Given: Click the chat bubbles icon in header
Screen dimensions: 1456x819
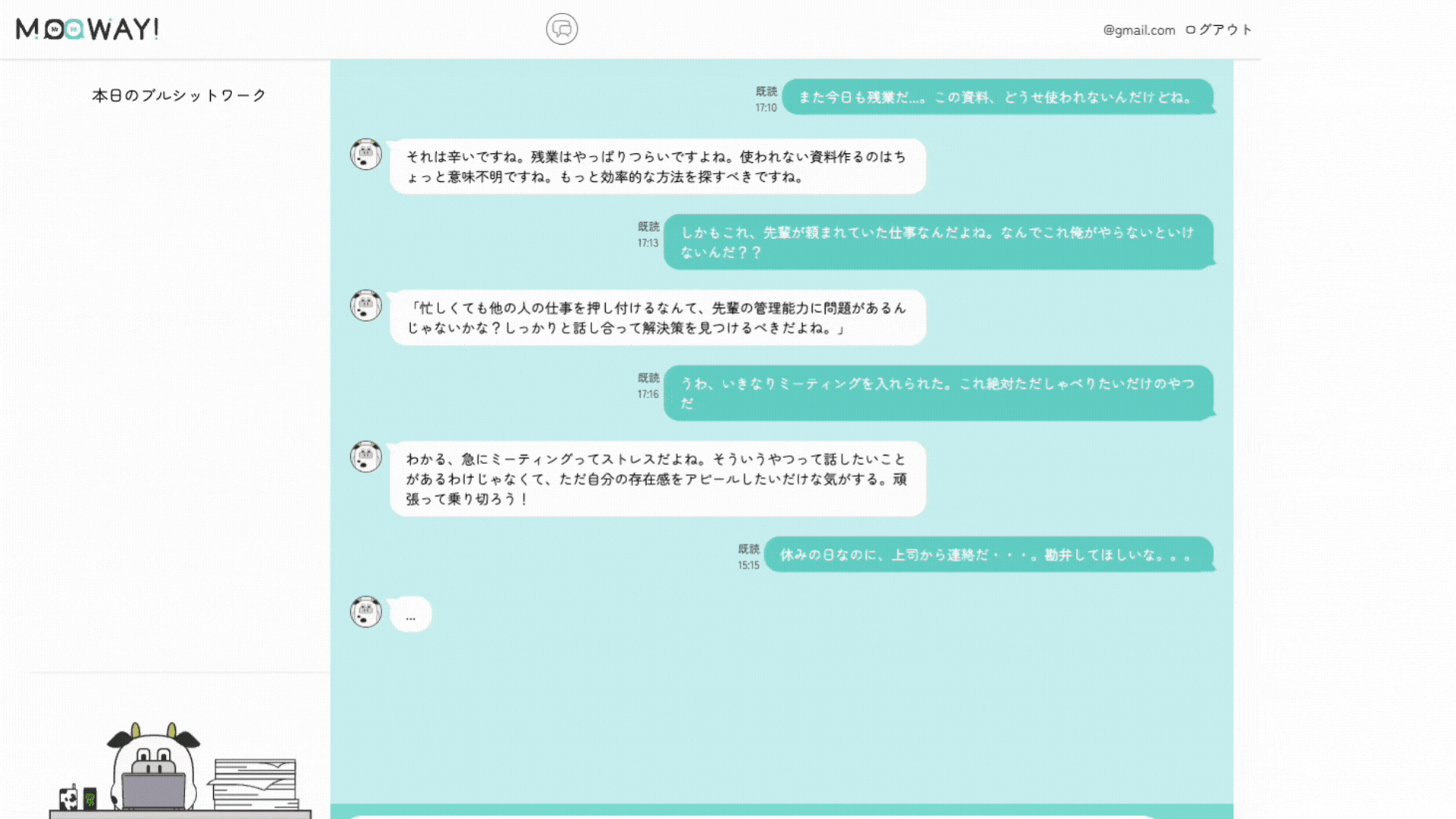Looking at the screenshot, I should [561, 29].
